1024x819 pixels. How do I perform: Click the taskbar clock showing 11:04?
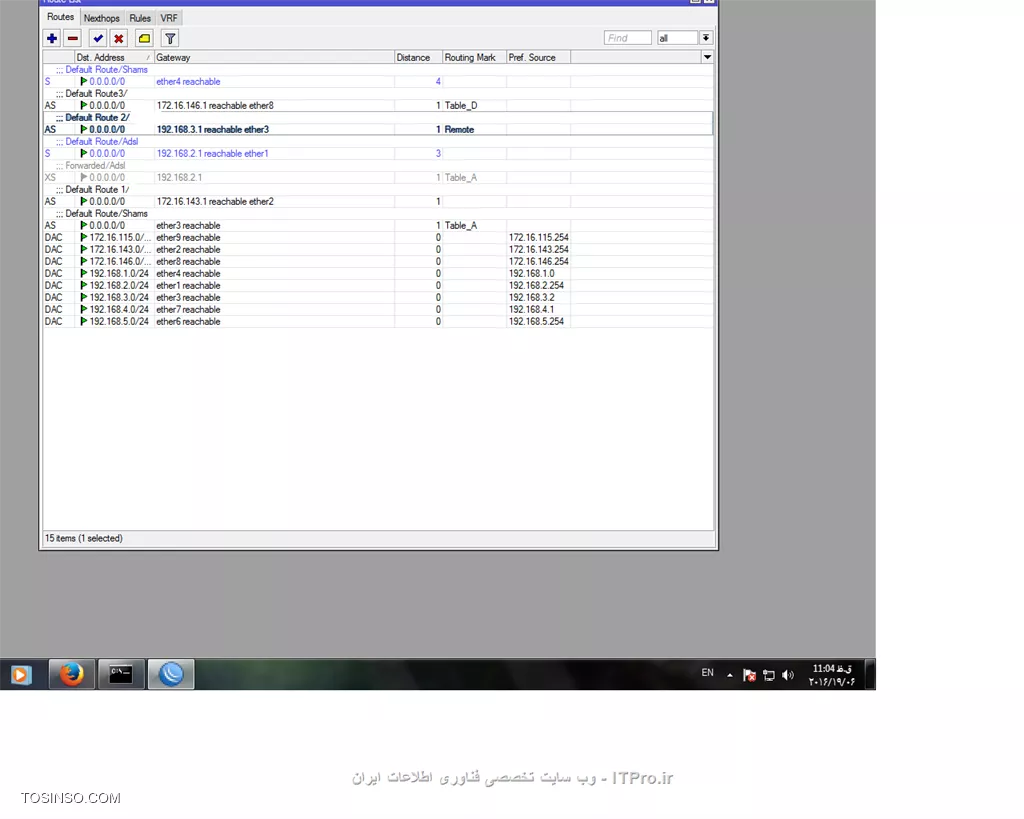point(831,675)
